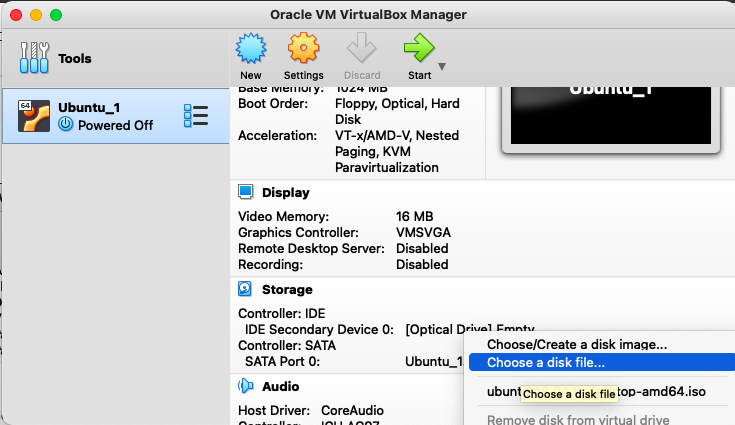The image size is (735, 425).
Task: Open the Ubuntu_1 machine menu list icon
Action: click(196, 116)
